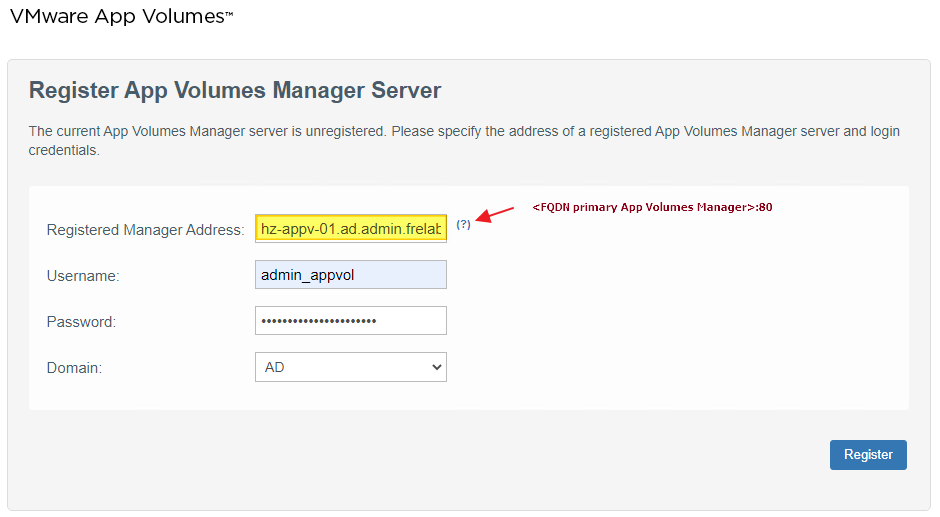This screenshot has height=517, width=940.
Task: Click the masked password dots
Action: click(x=318, y=321)
